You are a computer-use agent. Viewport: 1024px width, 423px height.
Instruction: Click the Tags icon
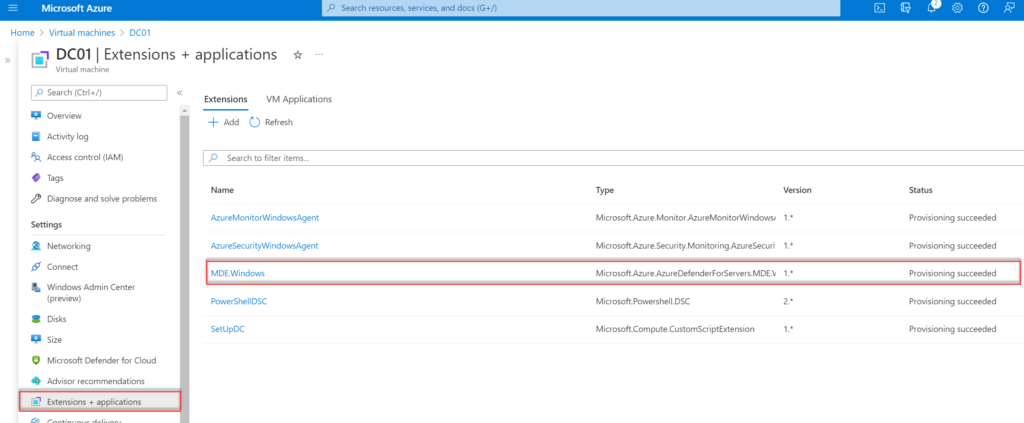click(37, 178)
